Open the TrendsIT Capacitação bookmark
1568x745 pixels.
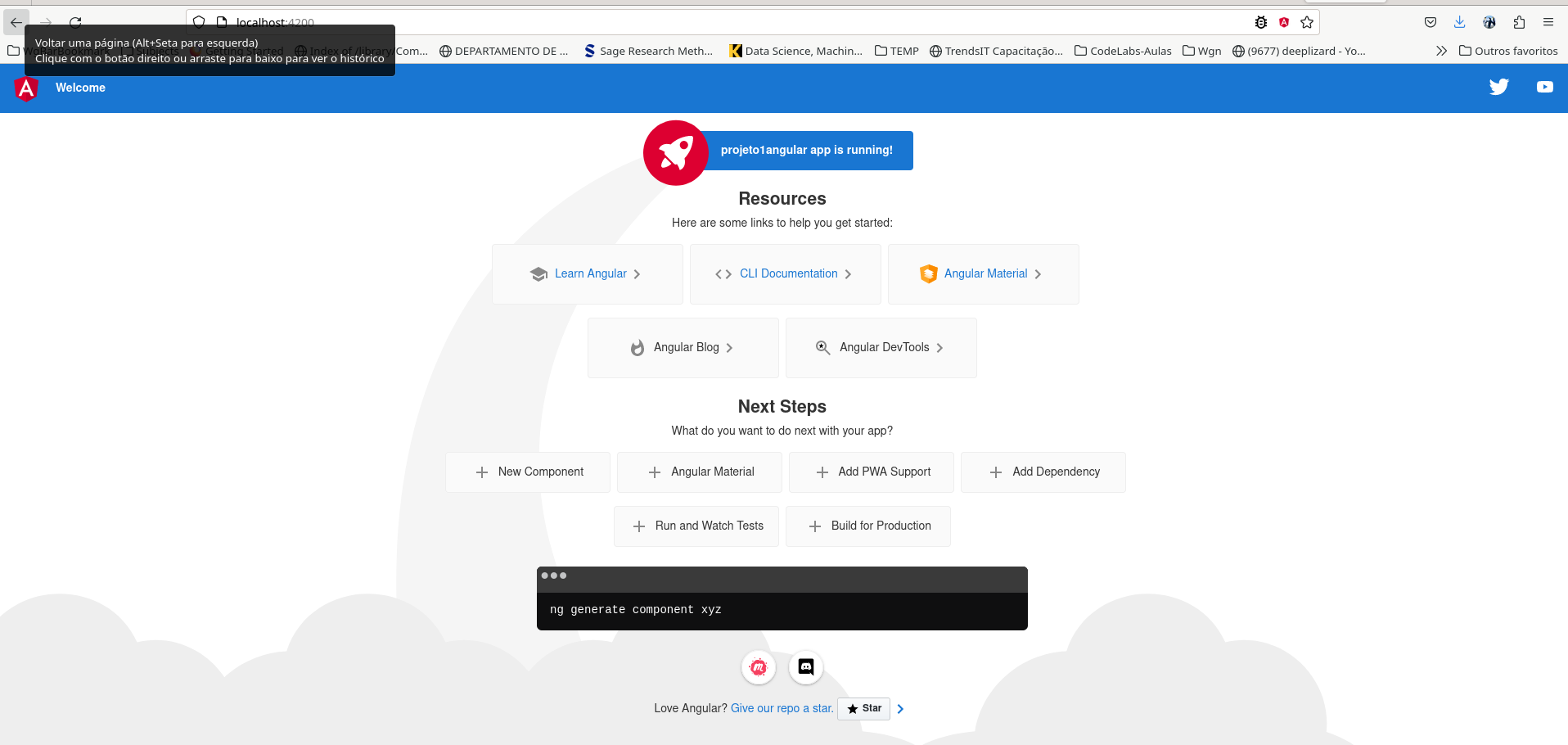click(x=996, y=51)
